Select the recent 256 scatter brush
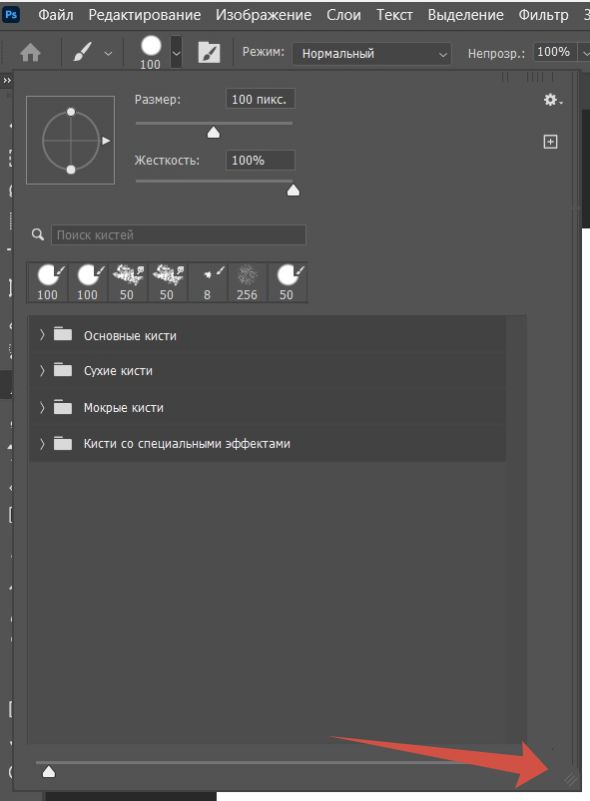 (247, 282)
